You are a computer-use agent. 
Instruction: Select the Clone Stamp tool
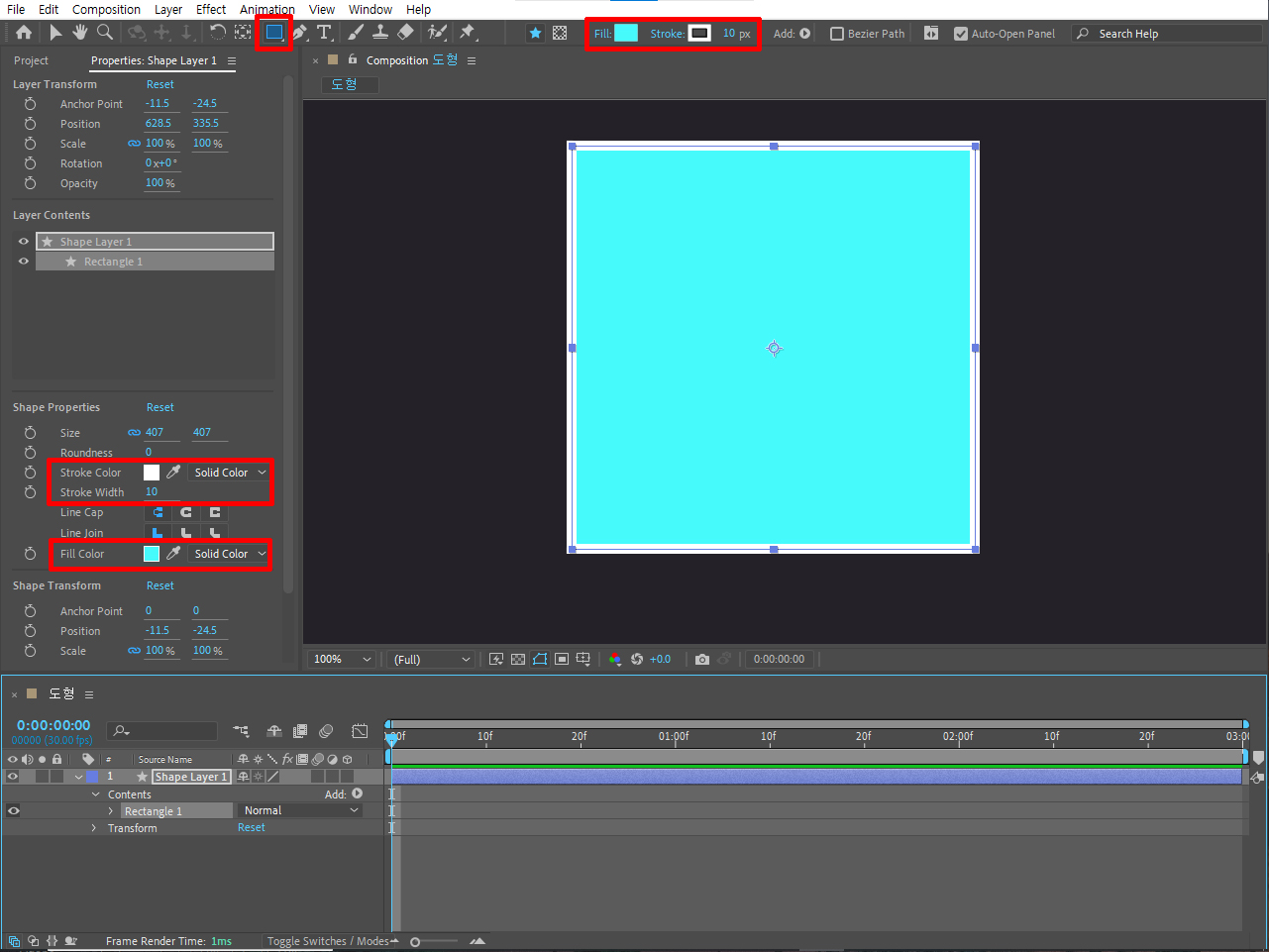[x=380, y=33]
